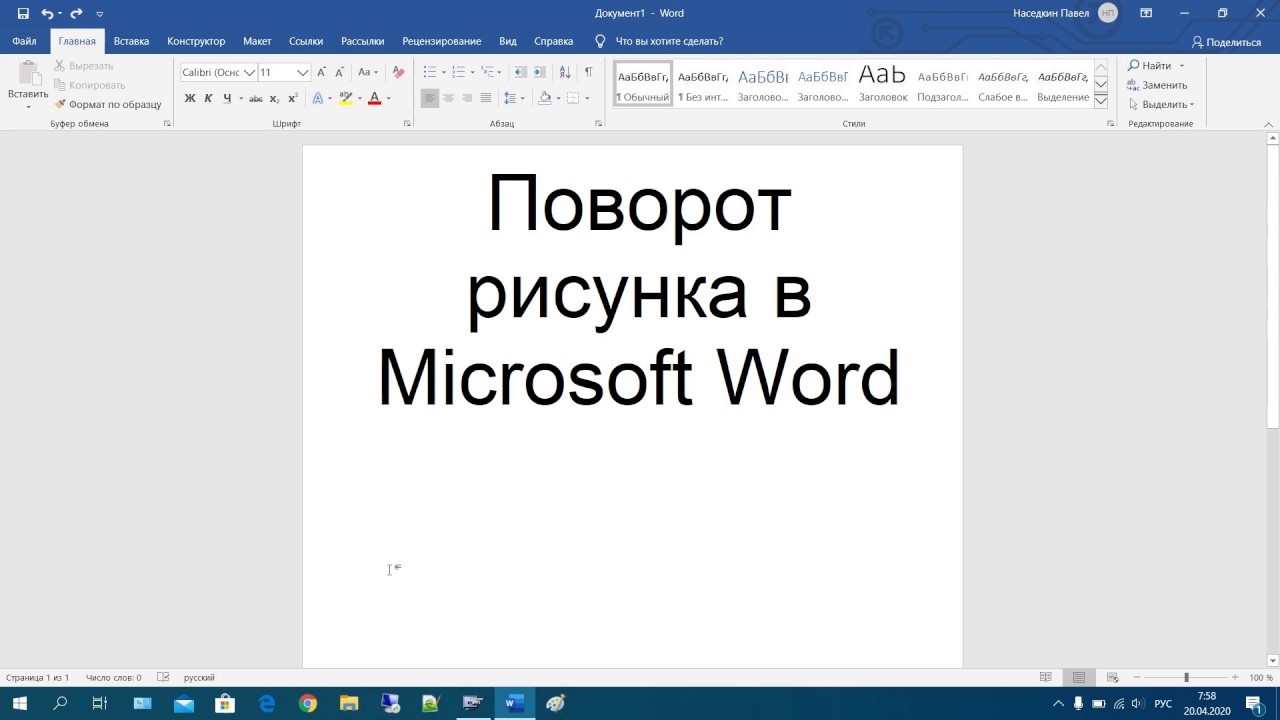Toggle Bold (Ж) formatting
Screen dimensions: 1280x720
[x=190, y=98]
